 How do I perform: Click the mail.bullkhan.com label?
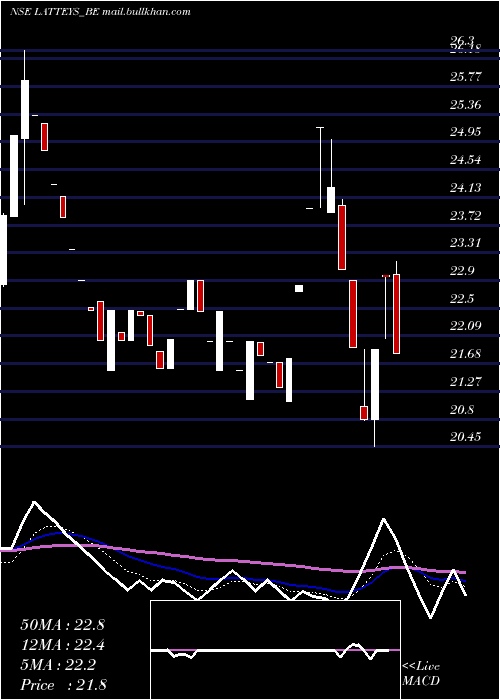pyautogui.click(x=146, y=12)
